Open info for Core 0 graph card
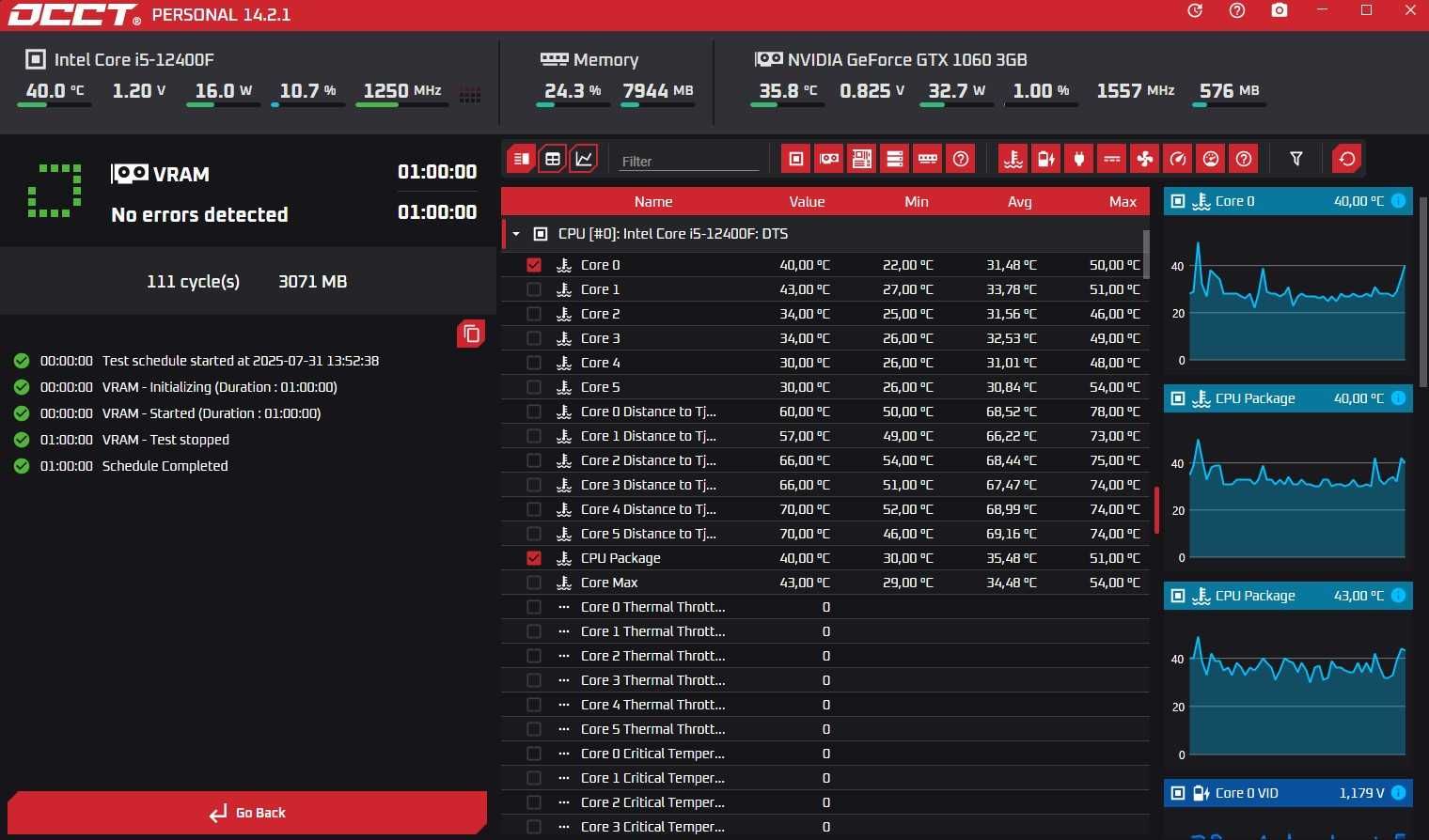 1398,201
